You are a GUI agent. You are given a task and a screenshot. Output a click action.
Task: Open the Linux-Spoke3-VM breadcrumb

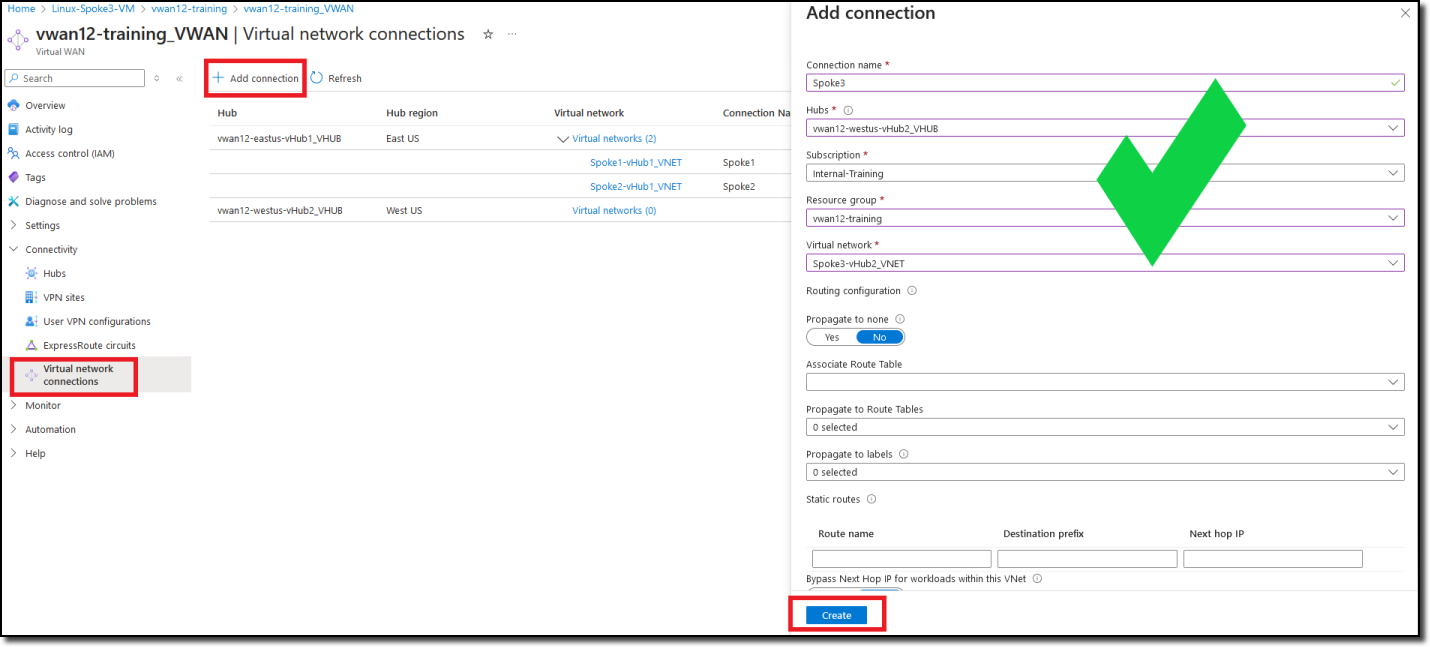(93, 8)
